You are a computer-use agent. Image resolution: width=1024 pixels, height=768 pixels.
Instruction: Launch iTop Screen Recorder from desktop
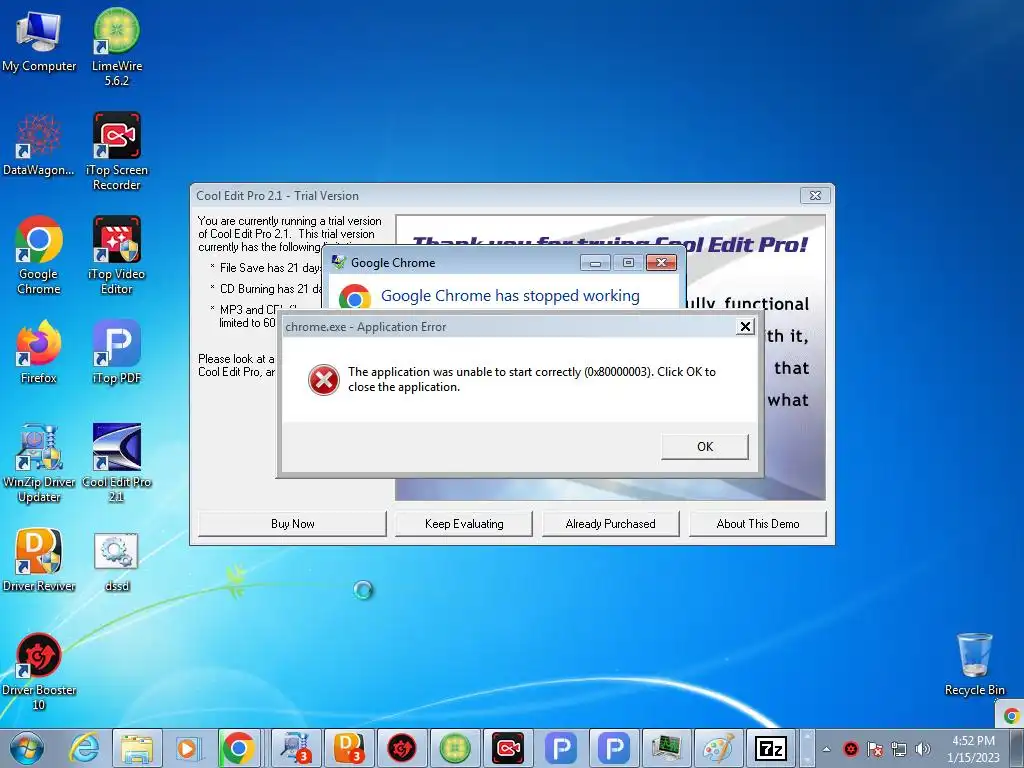116,150
